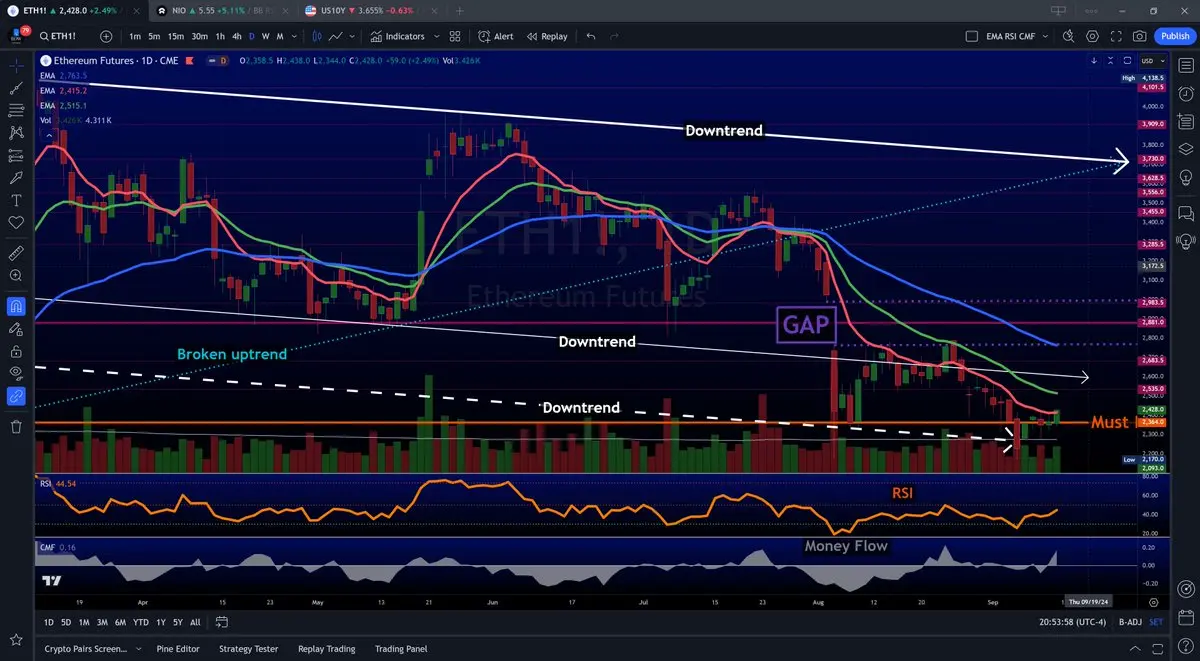Open chart settings hexagon icon
This screenshot has height=661, width=1200.
1092,36
